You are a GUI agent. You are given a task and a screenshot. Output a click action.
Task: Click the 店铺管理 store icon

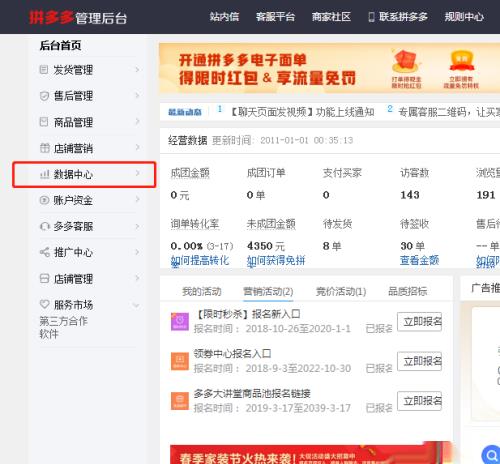pos(44,278)
